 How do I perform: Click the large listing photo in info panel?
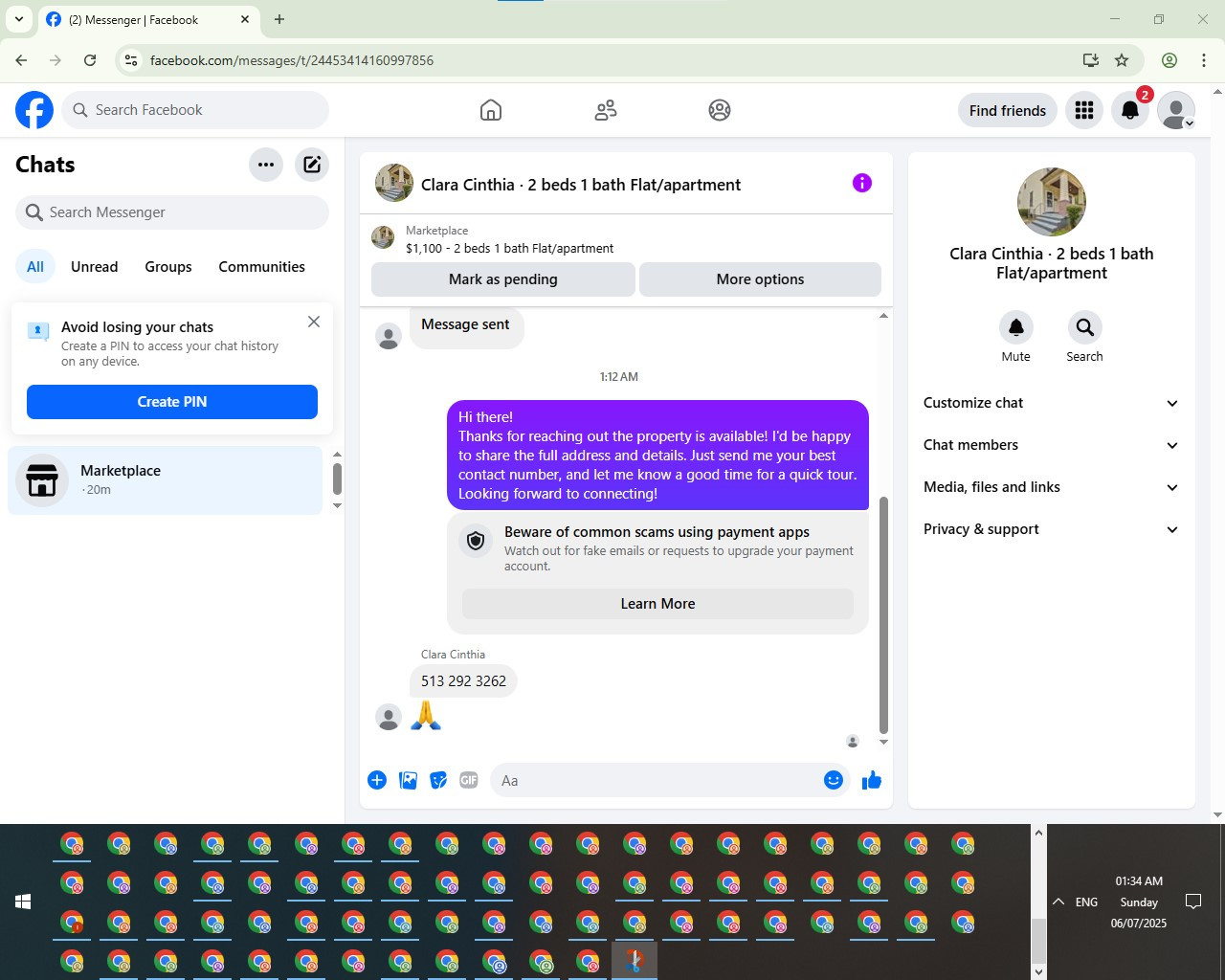(1052, 202)
